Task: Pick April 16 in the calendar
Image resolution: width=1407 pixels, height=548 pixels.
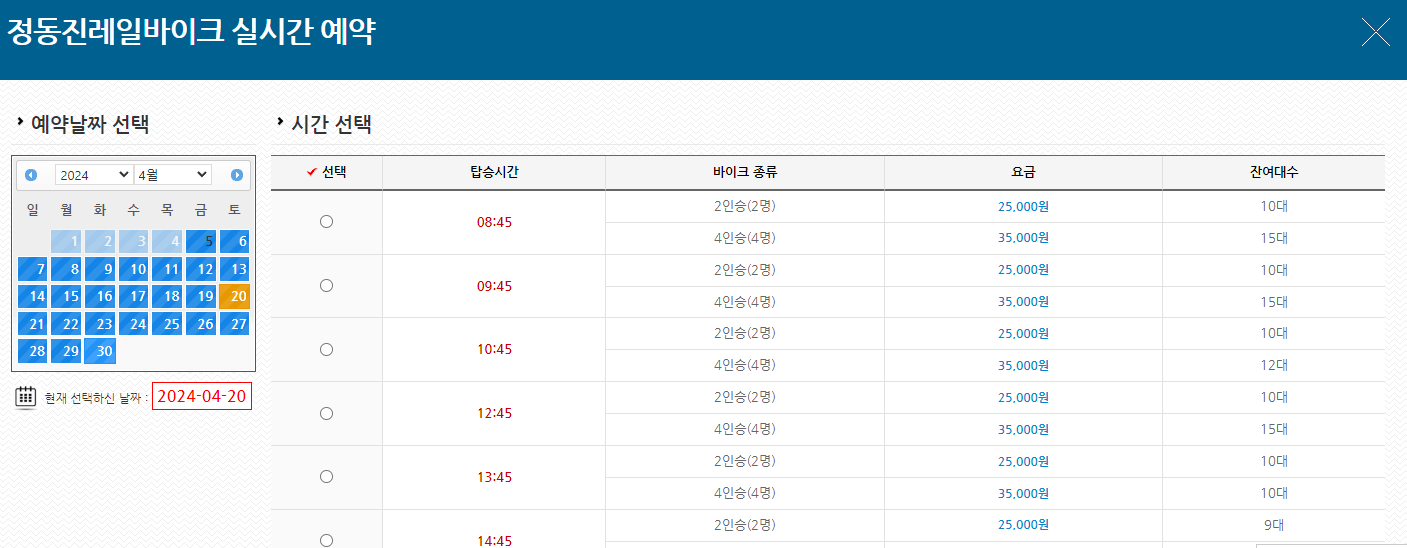Action: click(100, 296)
